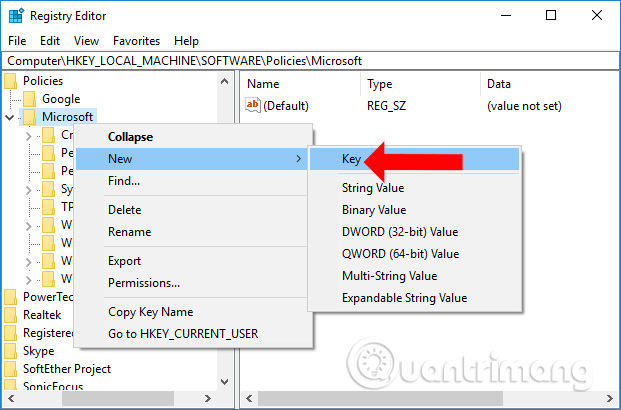Choose Multi-String Value from the submenu
621x410 pixels.
point(389,276)
